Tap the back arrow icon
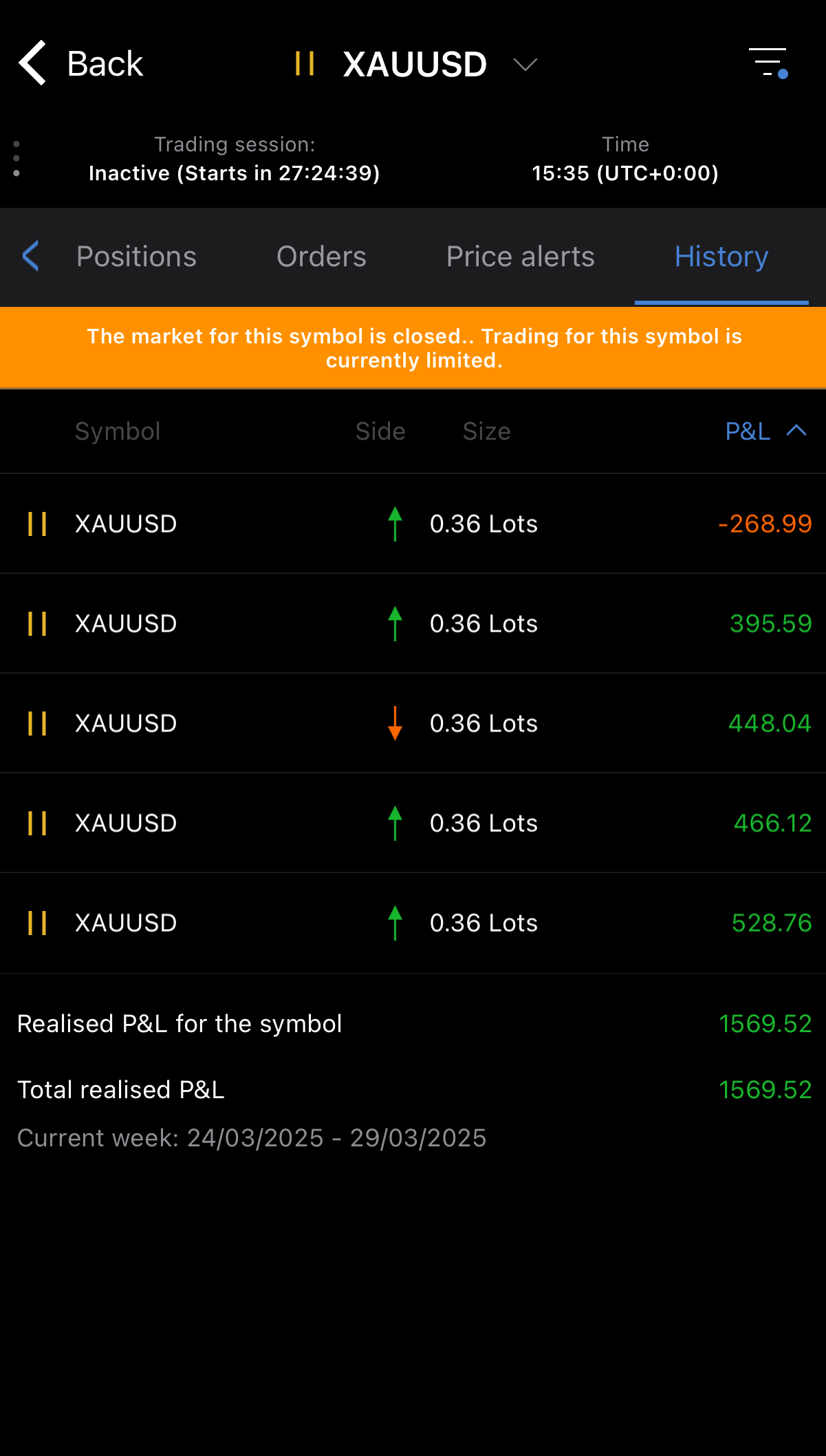Screen dimensions: 826x1456 33,63
